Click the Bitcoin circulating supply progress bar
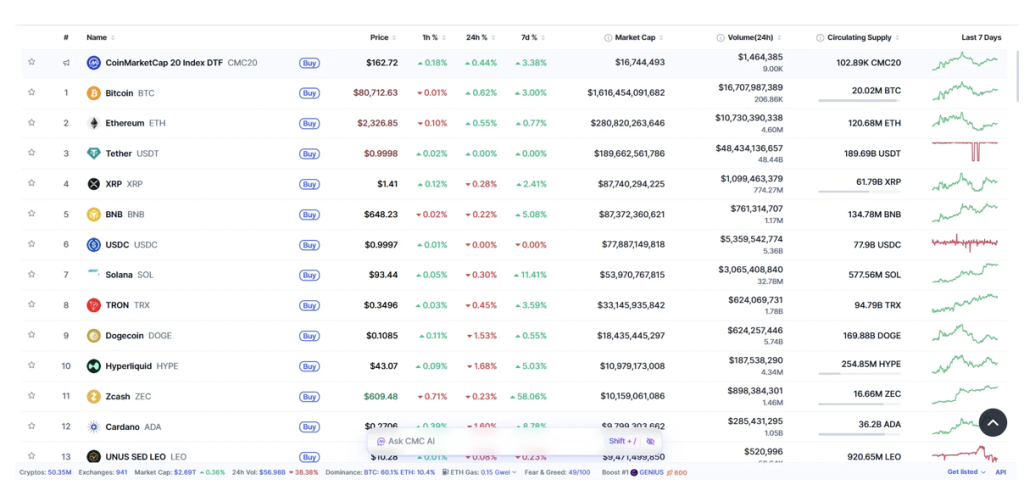1024x485 pixels. tap(859, 101)
